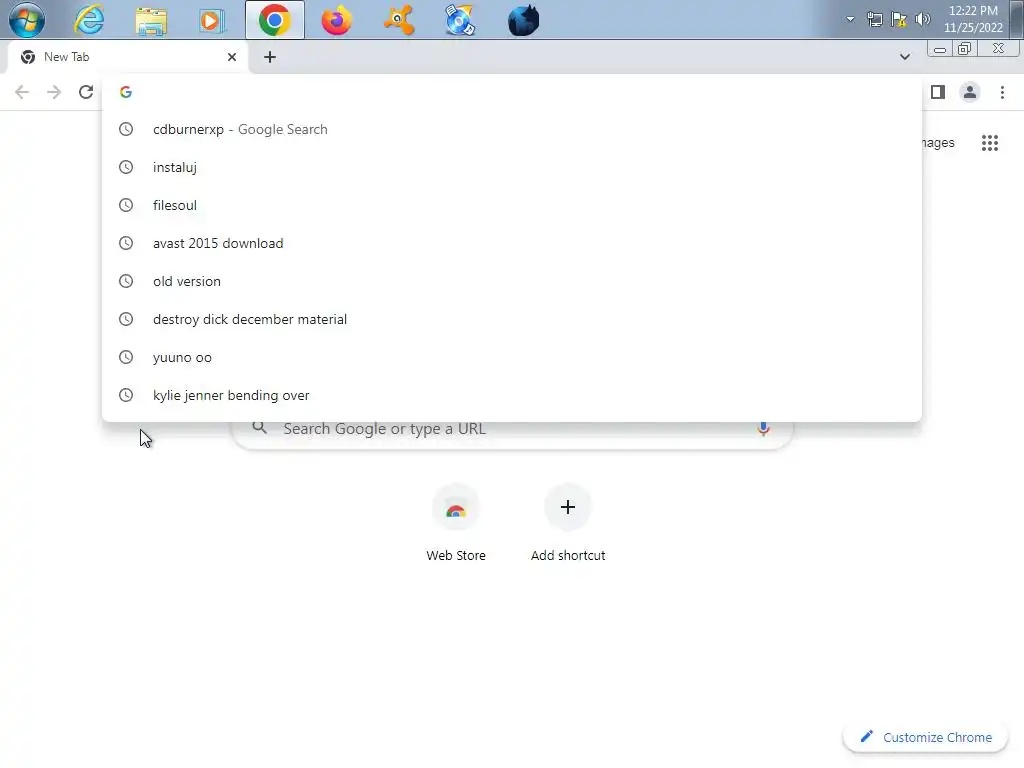1024x768 pixels.
Task: Toggle the Chrome side panel
Action: pos(938,92)
